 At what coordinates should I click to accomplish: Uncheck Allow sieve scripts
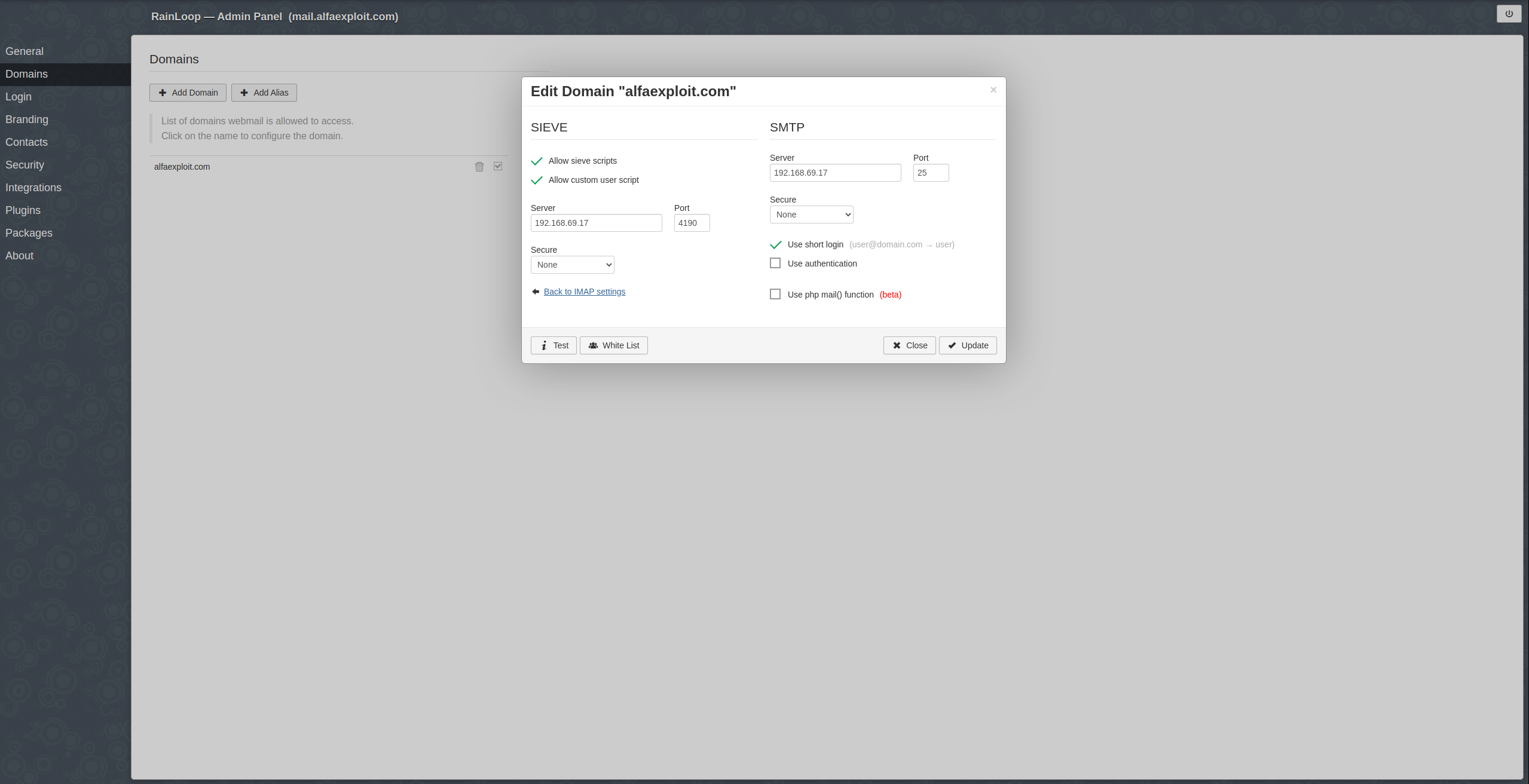pyautogui.click(x=537, y=161)
